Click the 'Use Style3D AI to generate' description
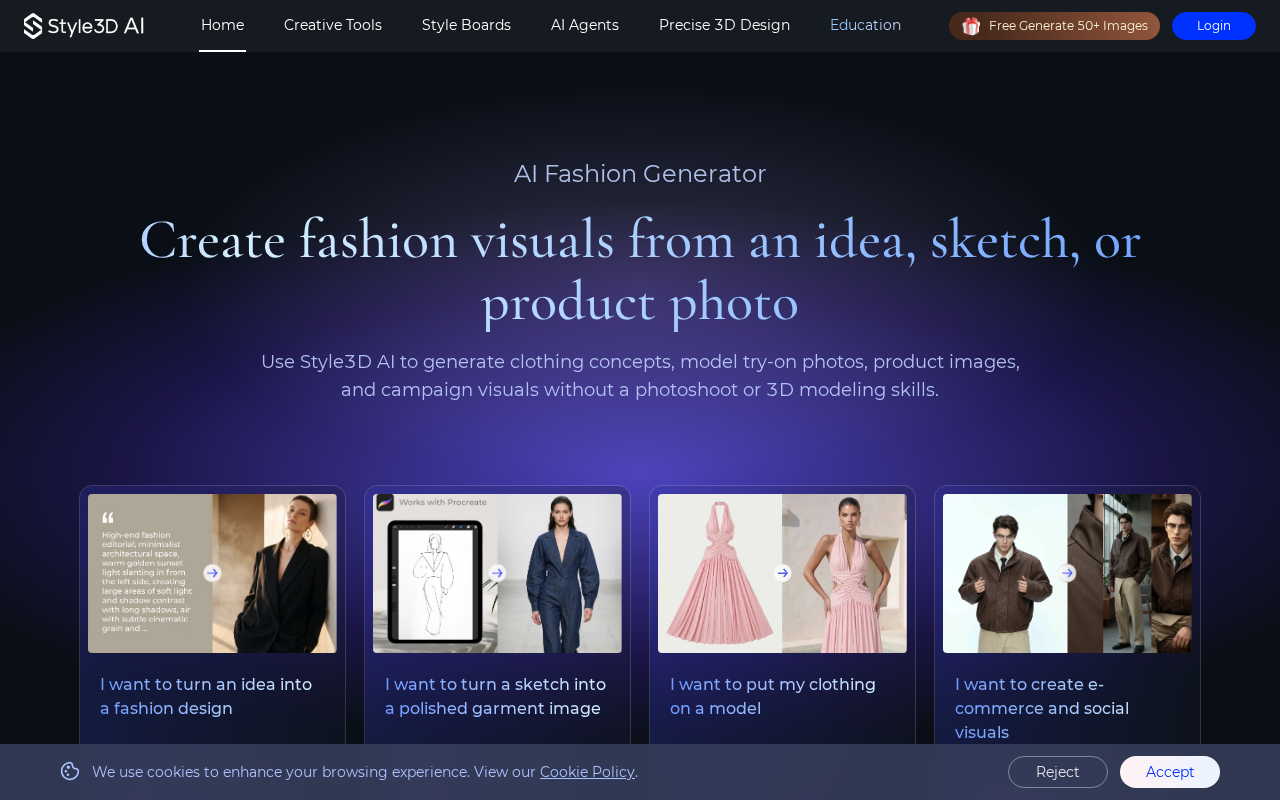Screen dimensions: 1280x800 pyautogui.click(x=640, y=376)
